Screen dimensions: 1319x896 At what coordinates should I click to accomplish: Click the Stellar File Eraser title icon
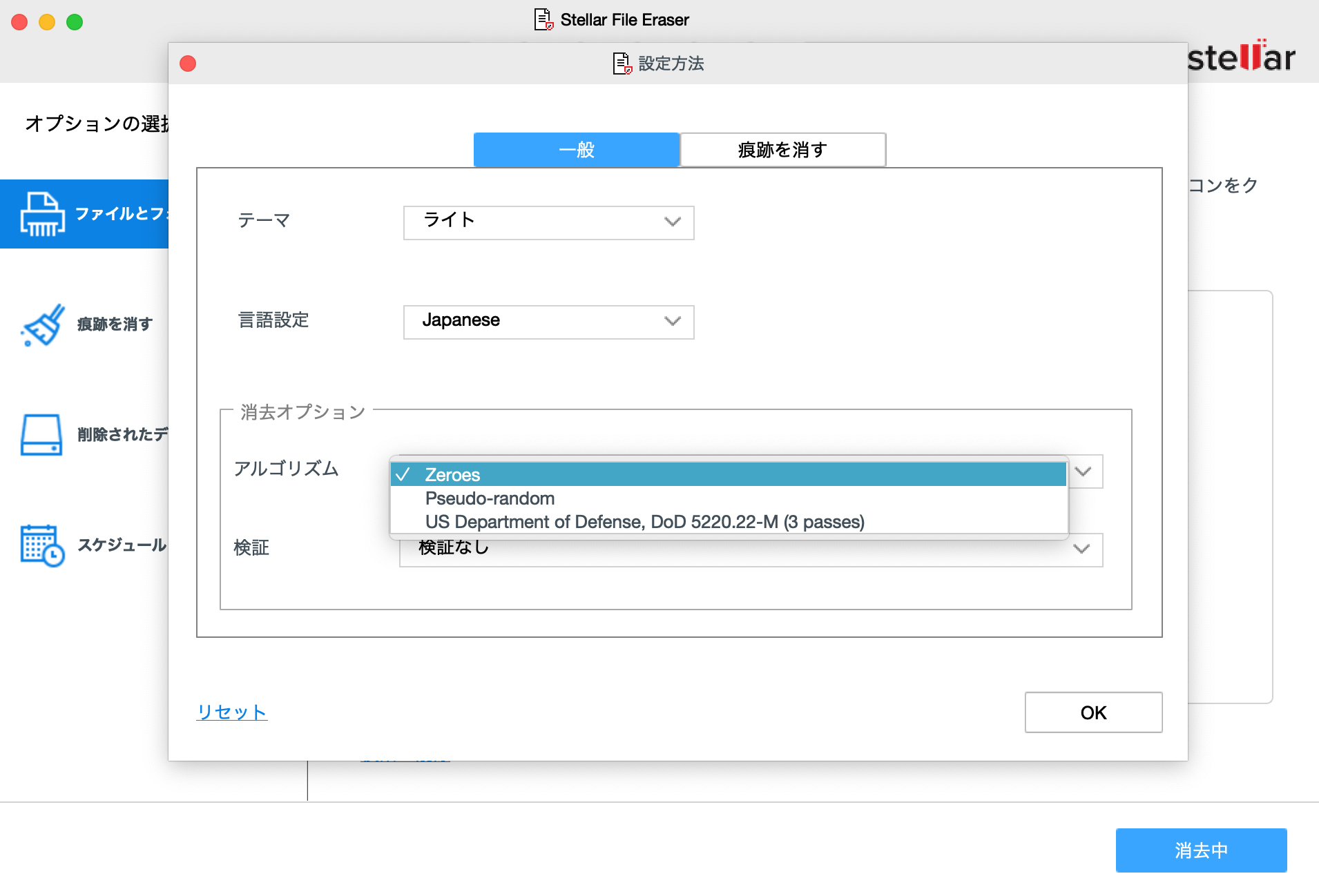543,19
